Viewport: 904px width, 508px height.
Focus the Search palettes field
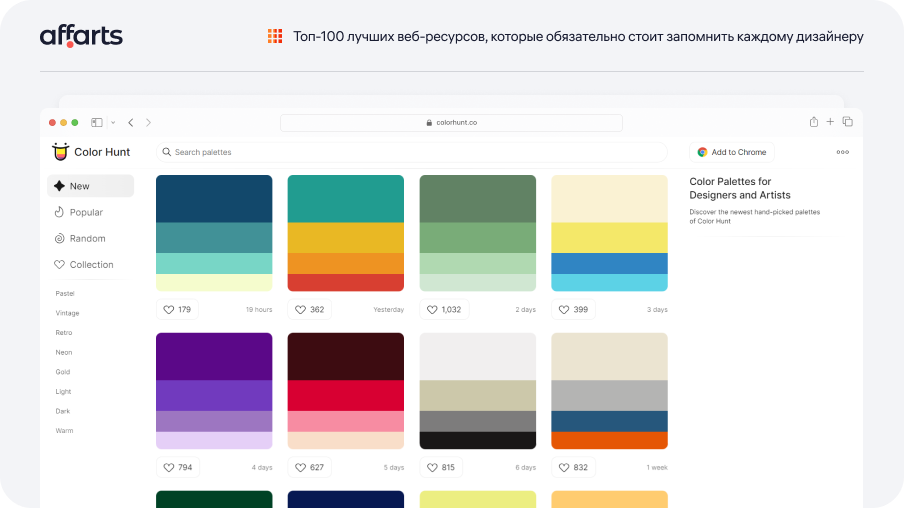tap(412, 152)
